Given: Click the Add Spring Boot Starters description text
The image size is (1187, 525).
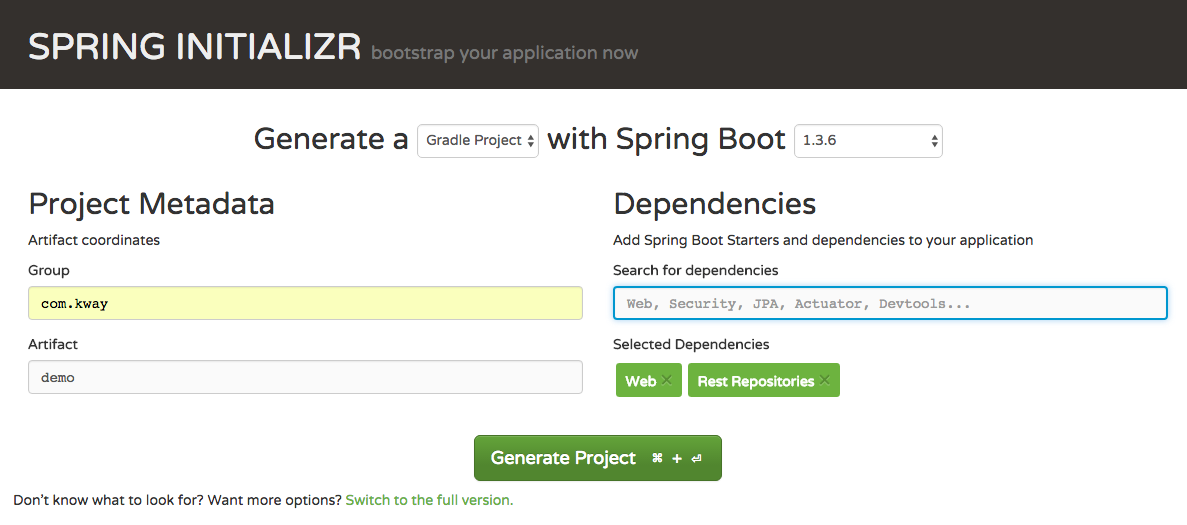Looking at the screenshot, I should tap(823, 240).
